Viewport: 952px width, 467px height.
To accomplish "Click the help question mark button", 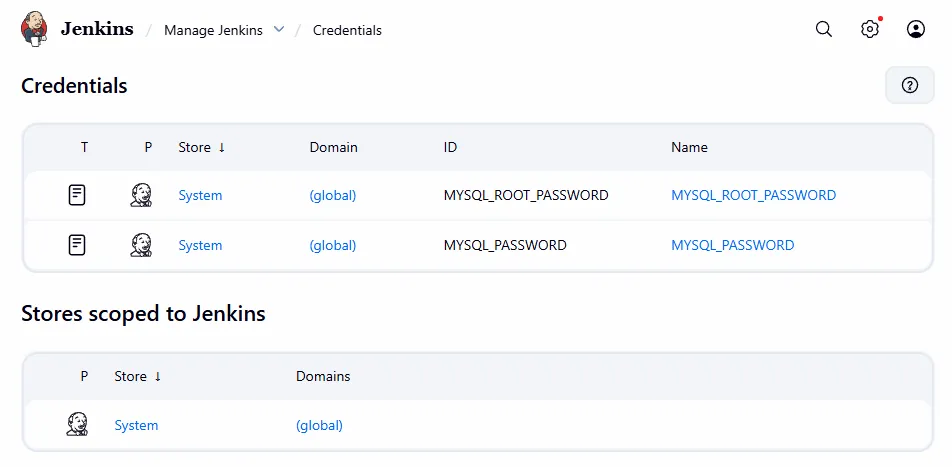I will pos(909,85).
